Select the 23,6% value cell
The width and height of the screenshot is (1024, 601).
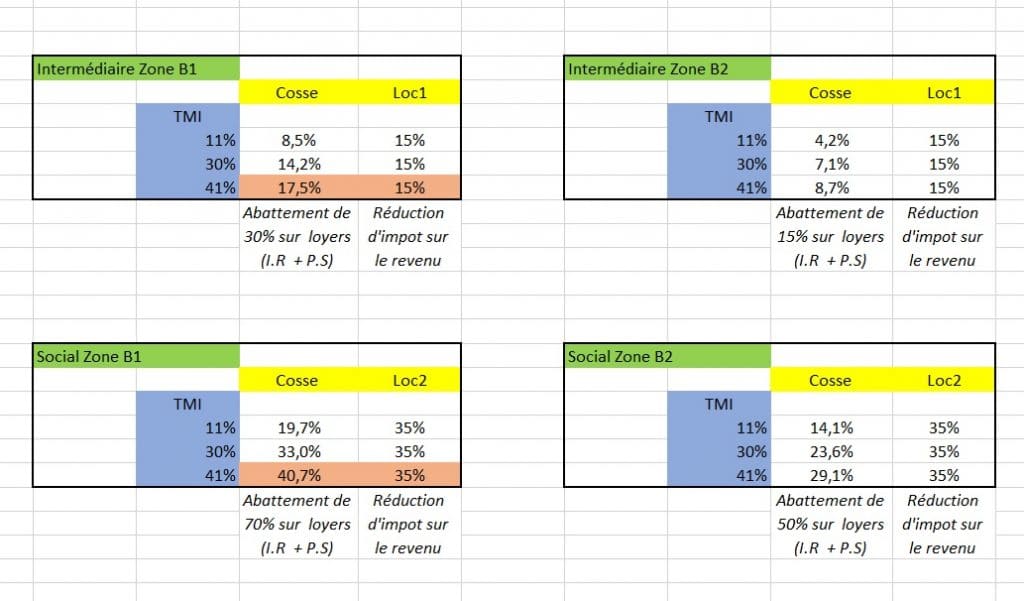point(829,451)
